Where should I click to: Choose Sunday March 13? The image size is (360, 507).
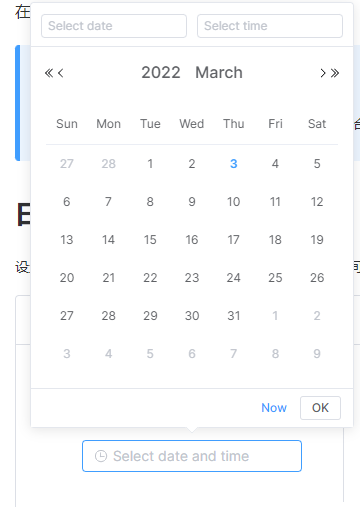pyautogui.click(x=67, y=240)
